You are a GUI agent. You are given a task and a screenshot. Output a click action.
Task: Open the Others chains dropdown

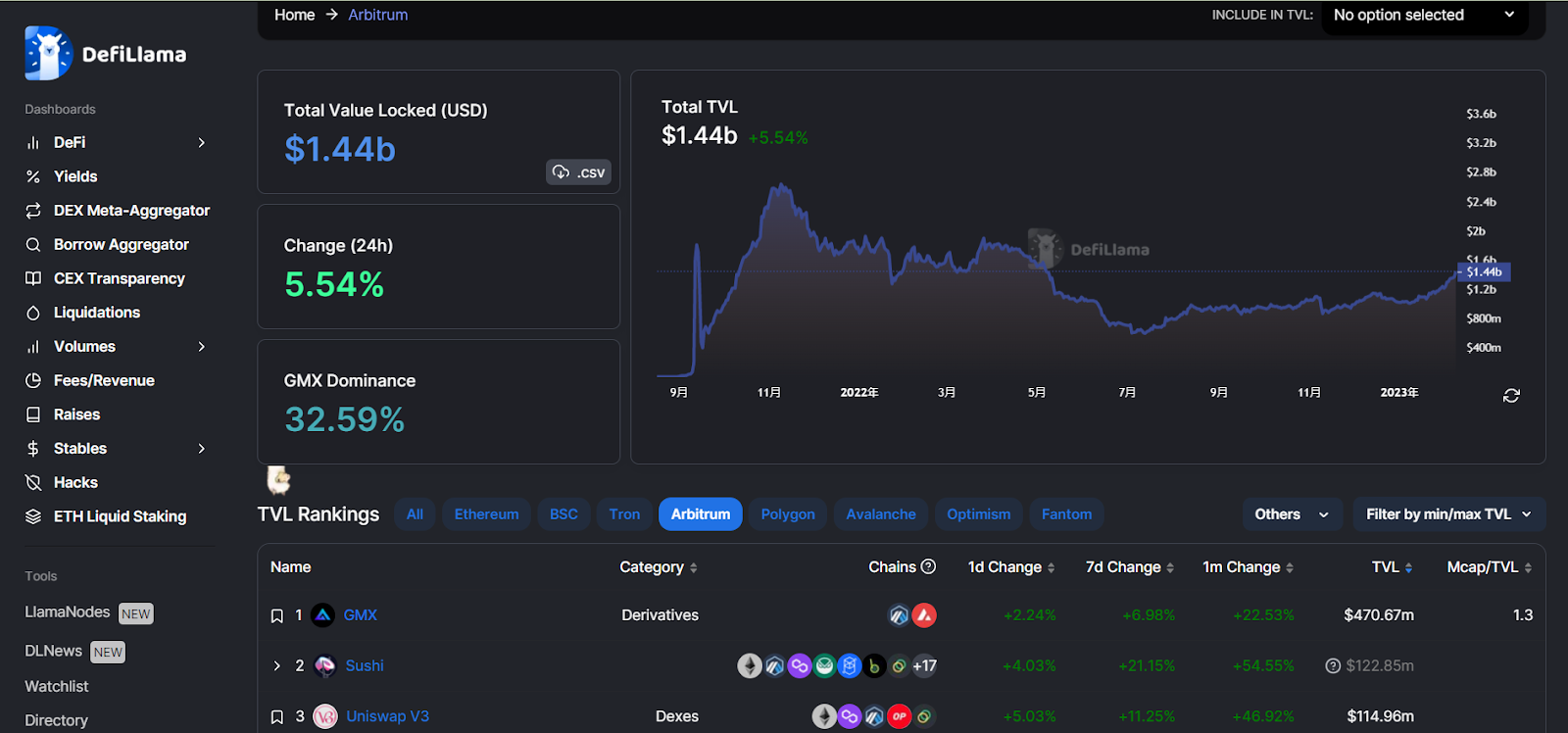click(1292, 514)
